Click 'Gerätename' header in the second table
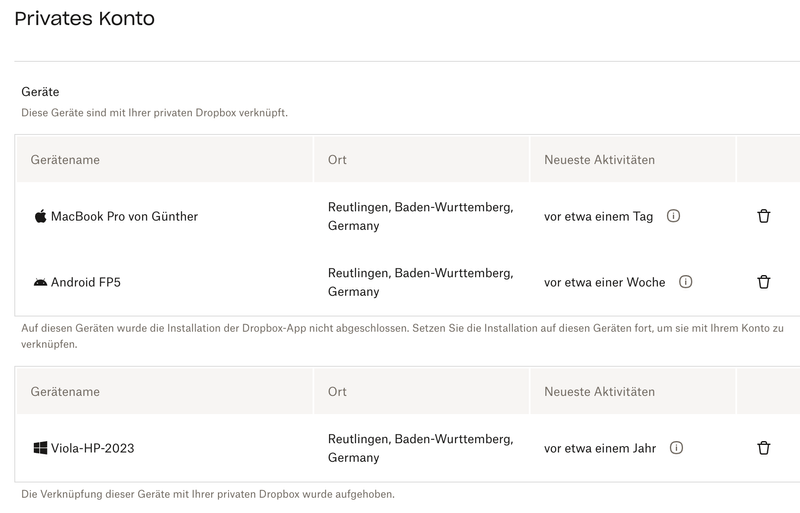 pos(65,391)
